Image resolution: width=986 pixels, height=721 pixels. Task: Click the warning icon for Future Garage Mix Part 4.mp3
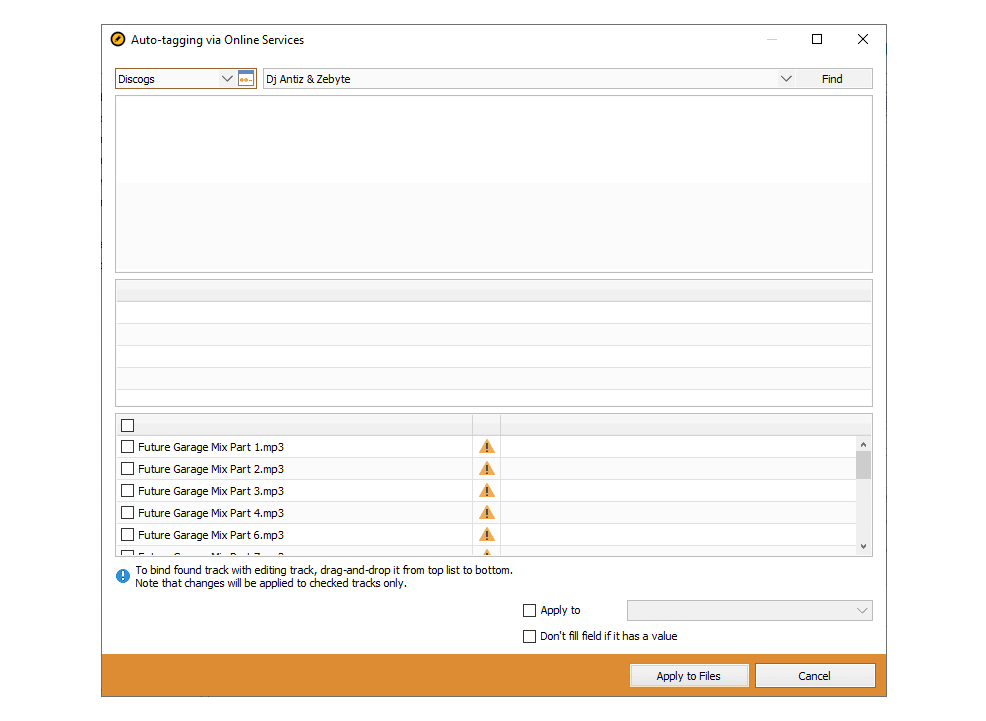(x=487, y=512)
